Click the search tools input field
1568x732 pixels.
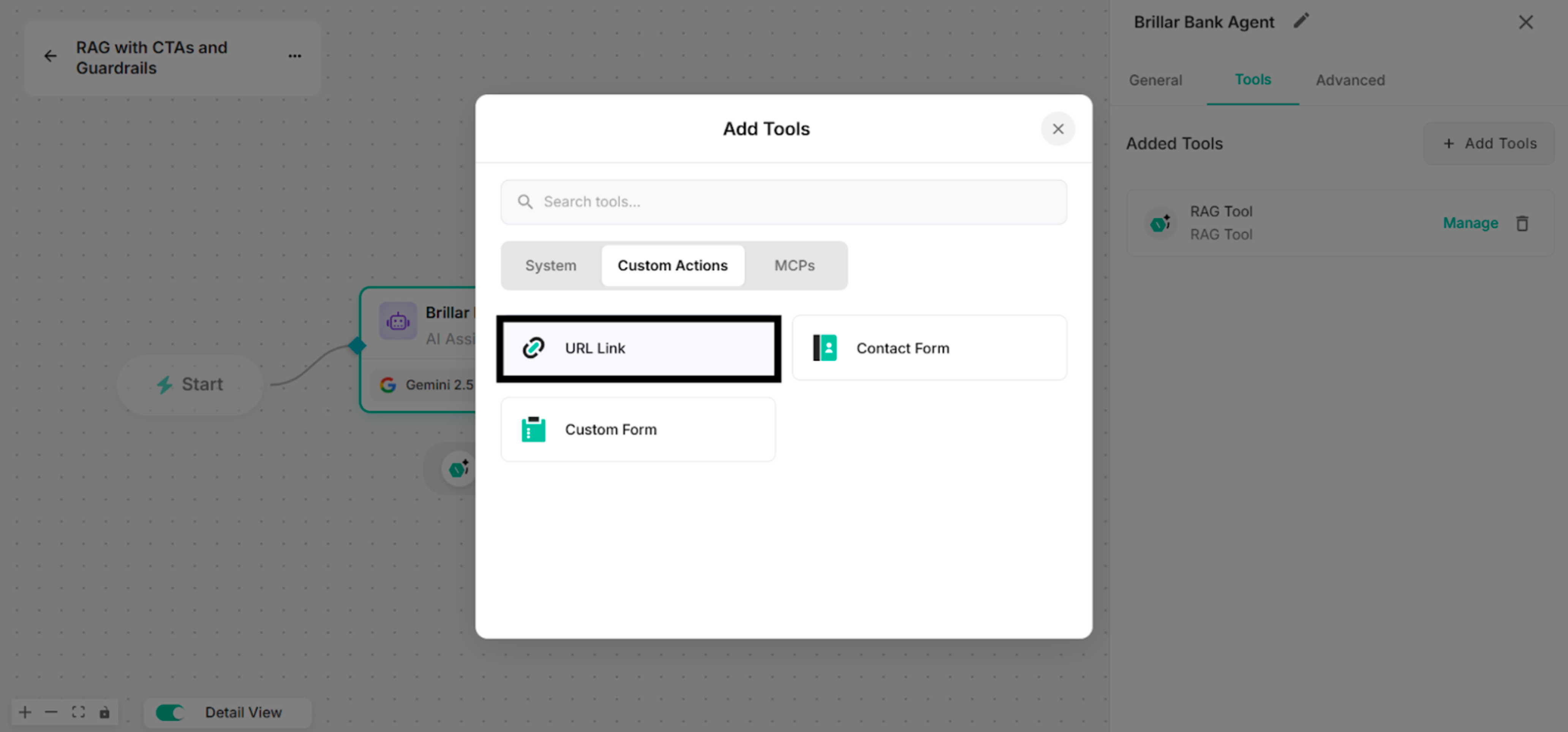(x=783, y=201)
